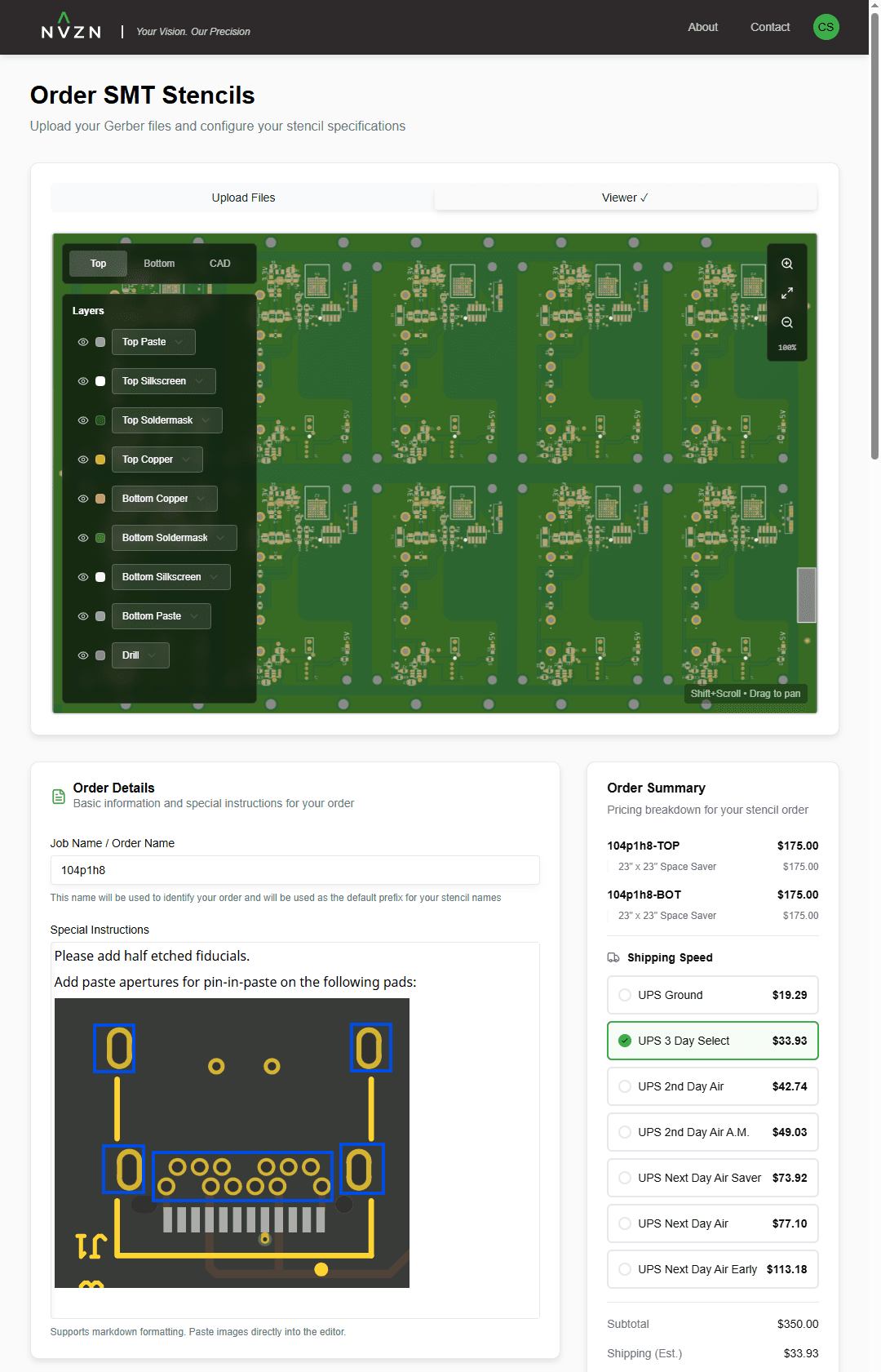Image resolution: width=881 pixels, height=1372 pixels.
Task: Select UPS 3 Day Select shipping
Action: click(712, 1041)
